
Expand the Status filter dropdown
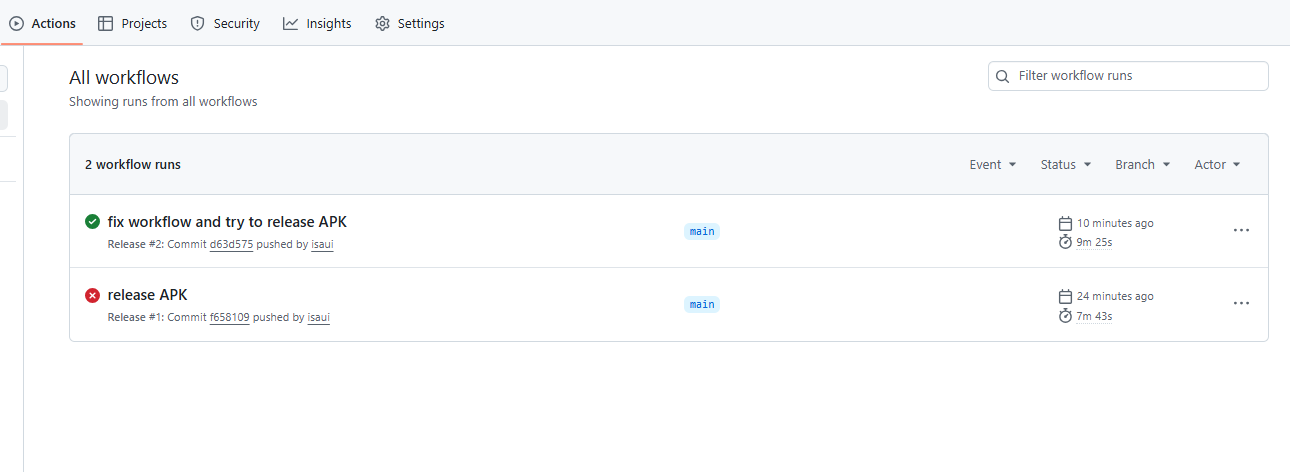coord(1066,165)
